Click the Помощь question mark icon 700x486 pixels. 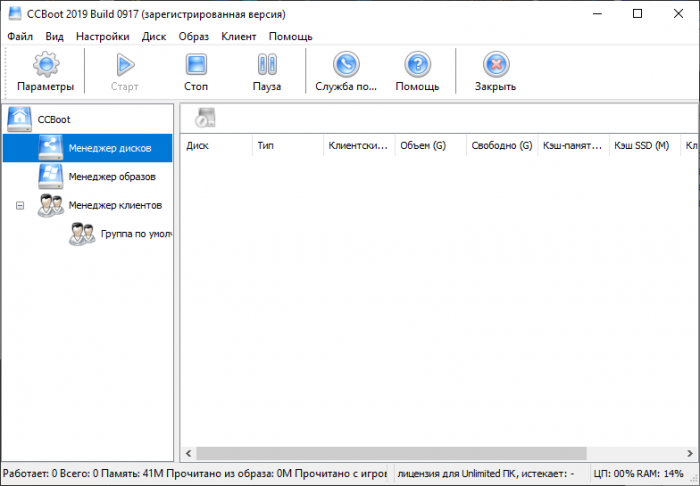click(x=417, y=66)
